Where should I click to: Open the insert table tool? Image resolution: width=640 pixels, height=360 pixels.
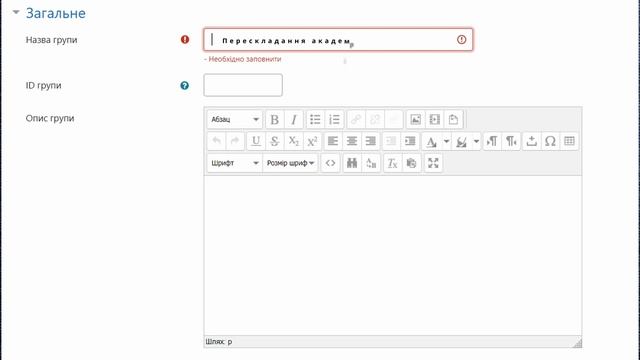(569, 141)
